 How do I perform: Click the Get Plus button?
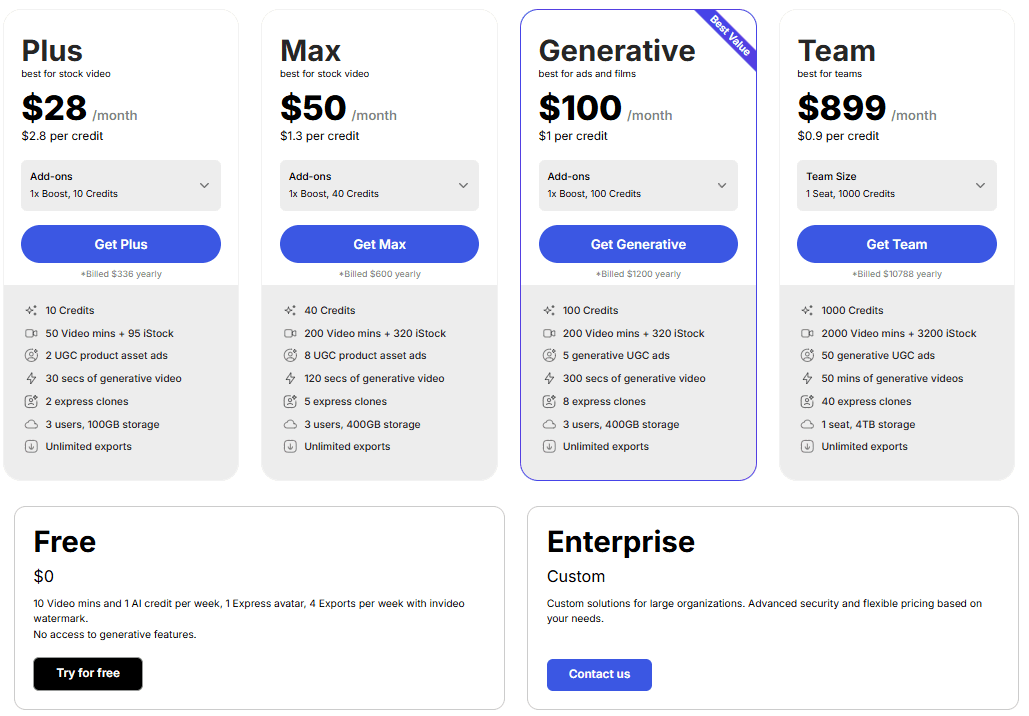(x=120, y=243)
